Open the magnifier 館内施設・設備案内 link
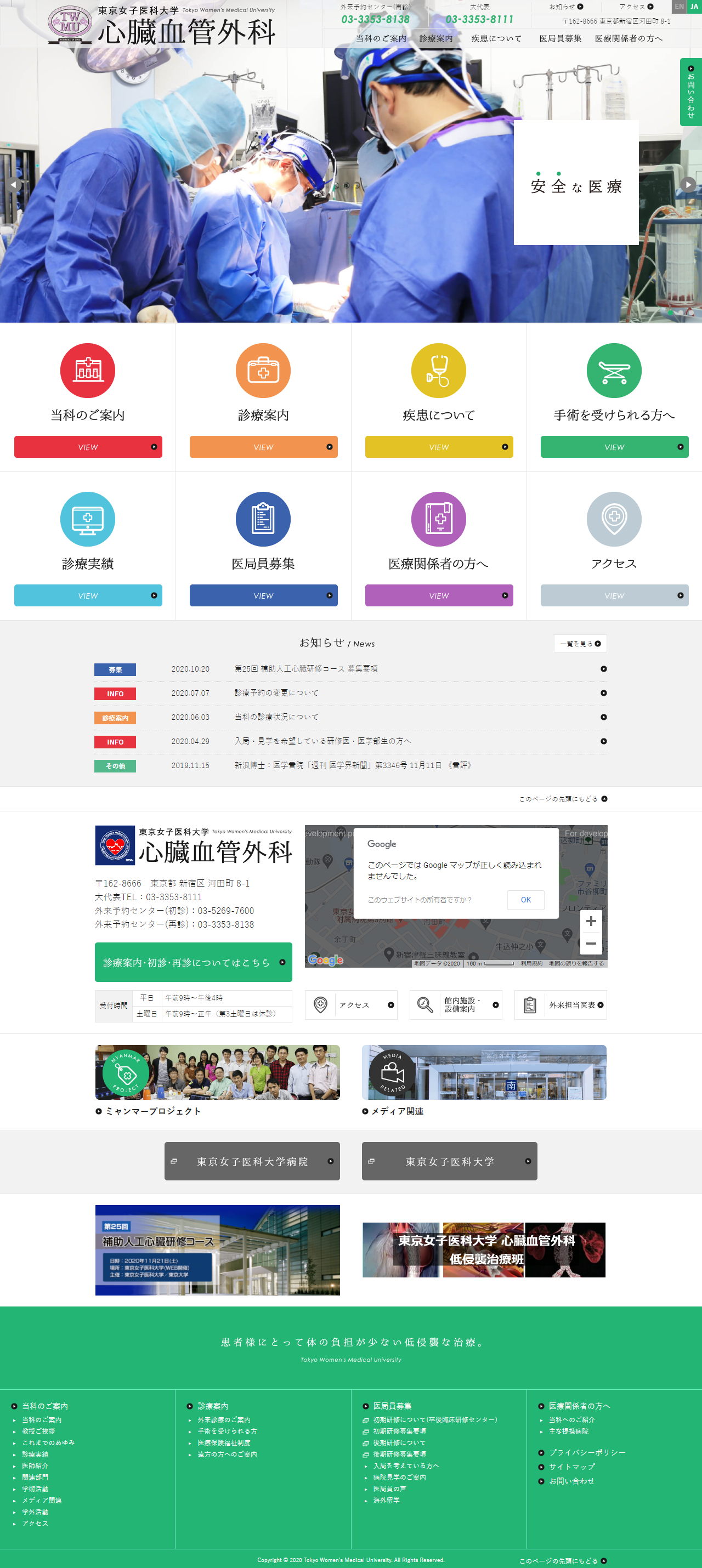The width and height of the screenshot is (702, 1568). click(x=455, y=1005)
